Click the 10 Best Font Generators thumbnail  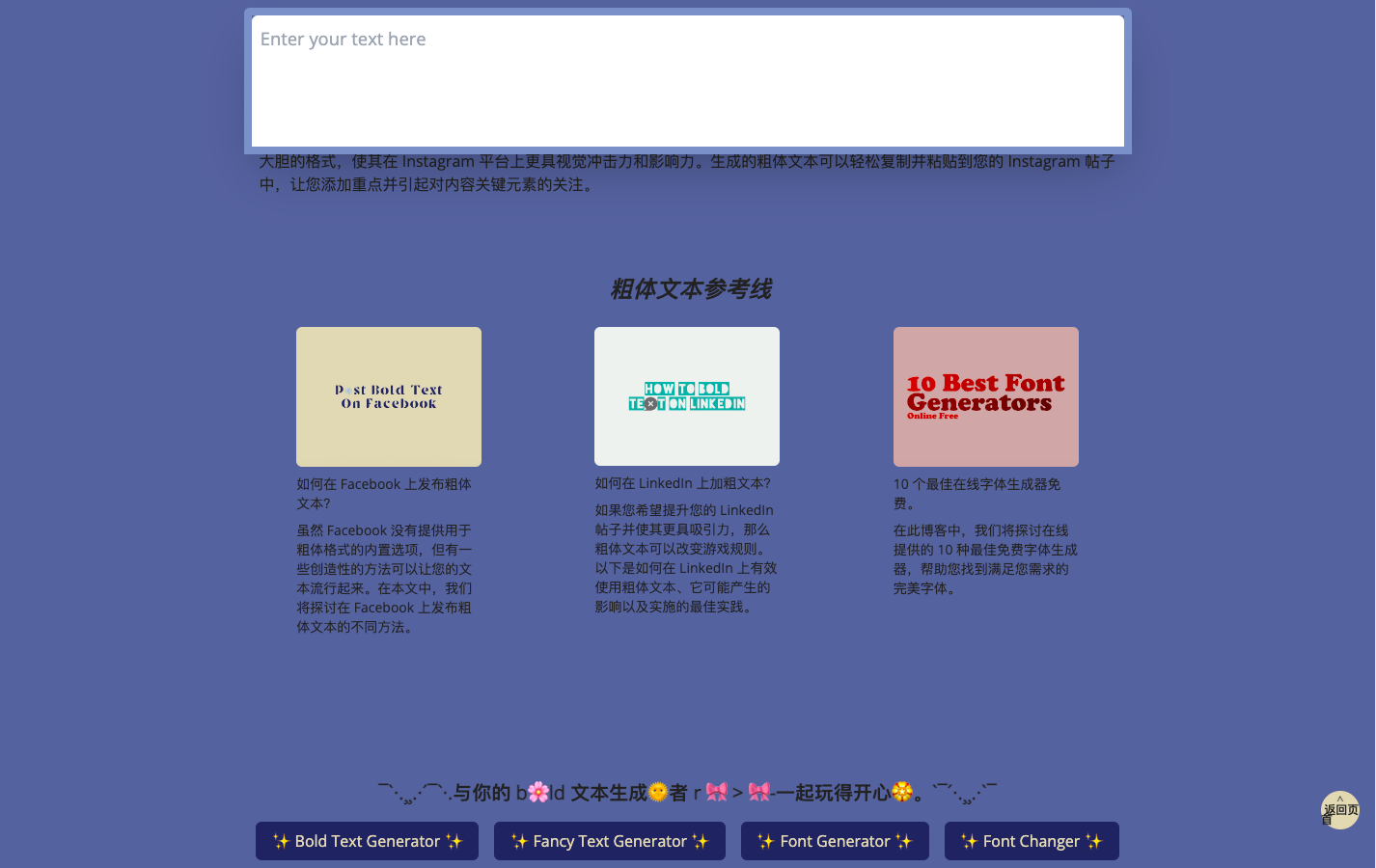click(985, 396)
